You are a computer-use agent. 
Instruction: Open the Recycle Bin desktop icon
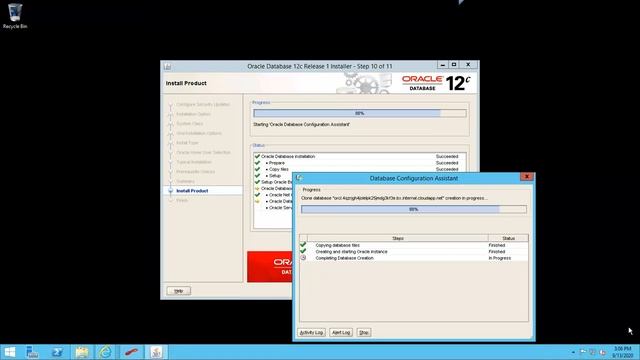tap(15, 16)
